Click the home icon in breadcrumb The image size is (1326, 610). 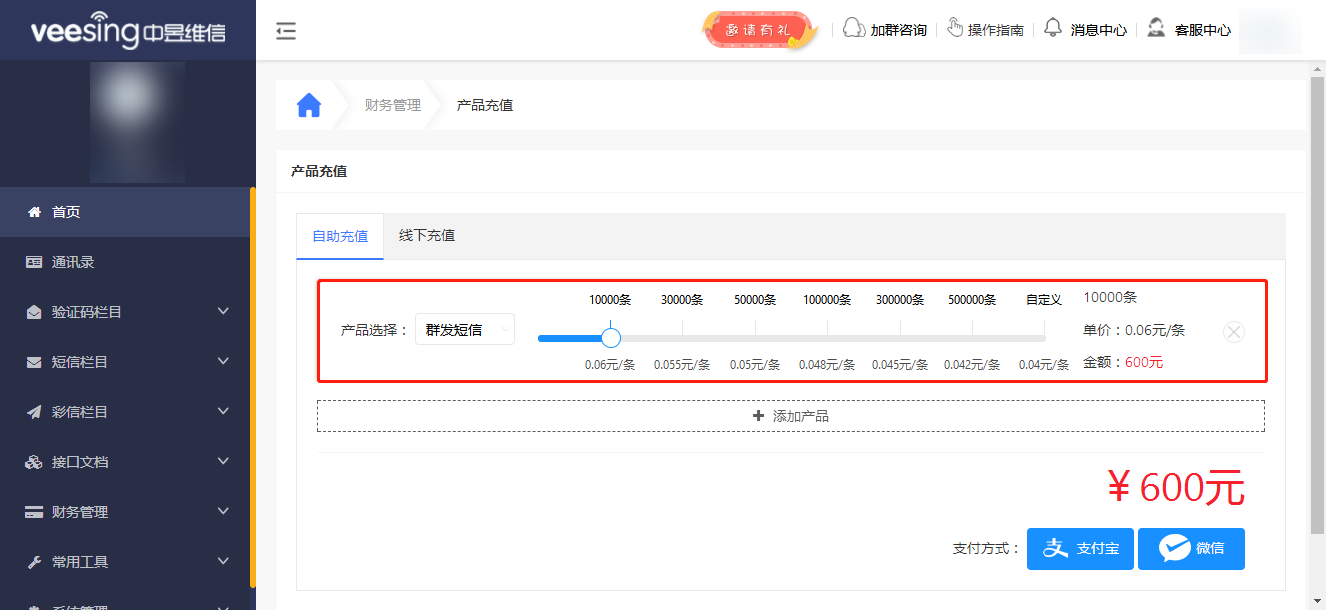click(308, 104)
